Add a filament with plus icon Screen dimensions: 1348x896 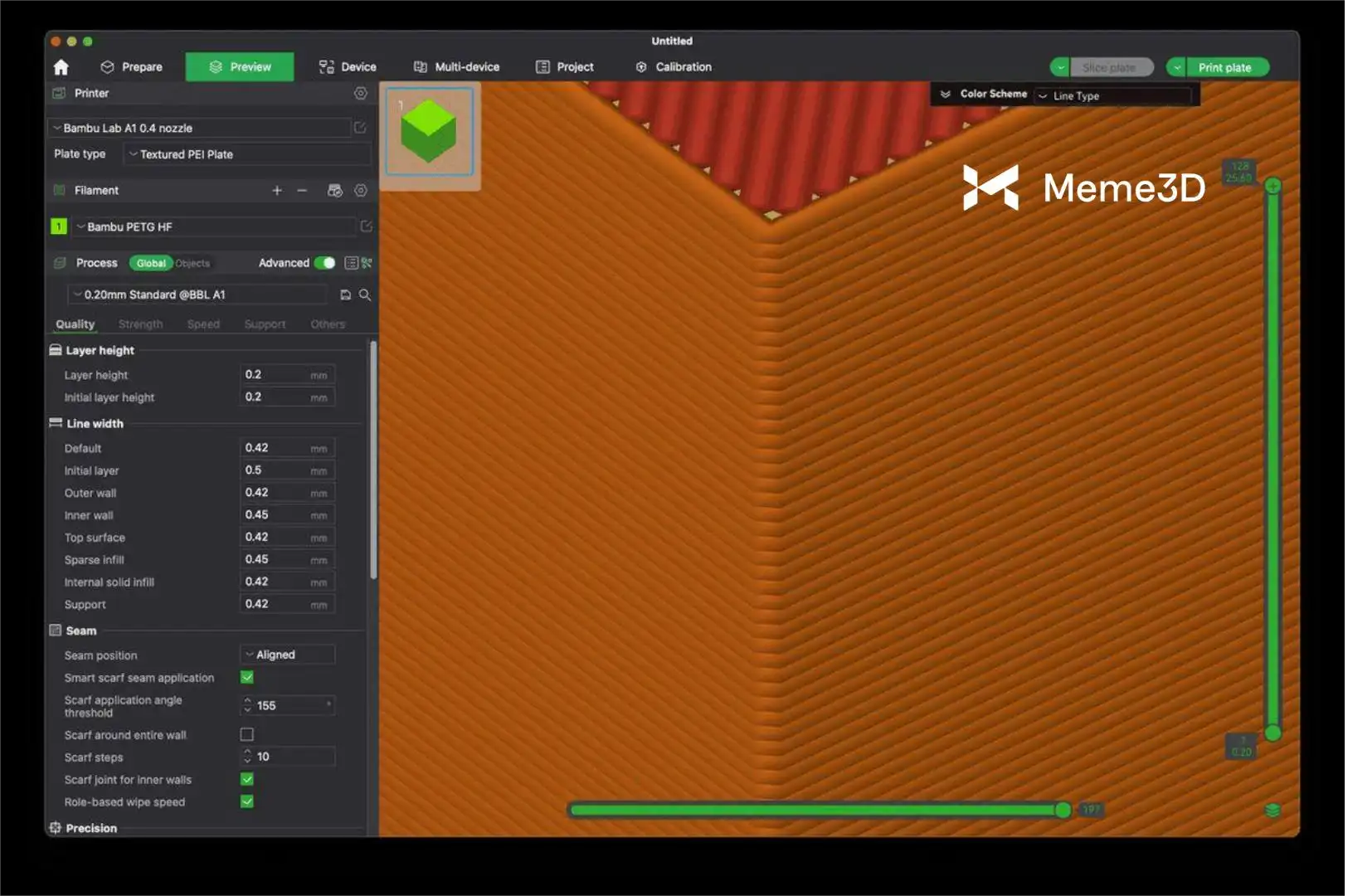pyautogui.click(x=277, y=191)
